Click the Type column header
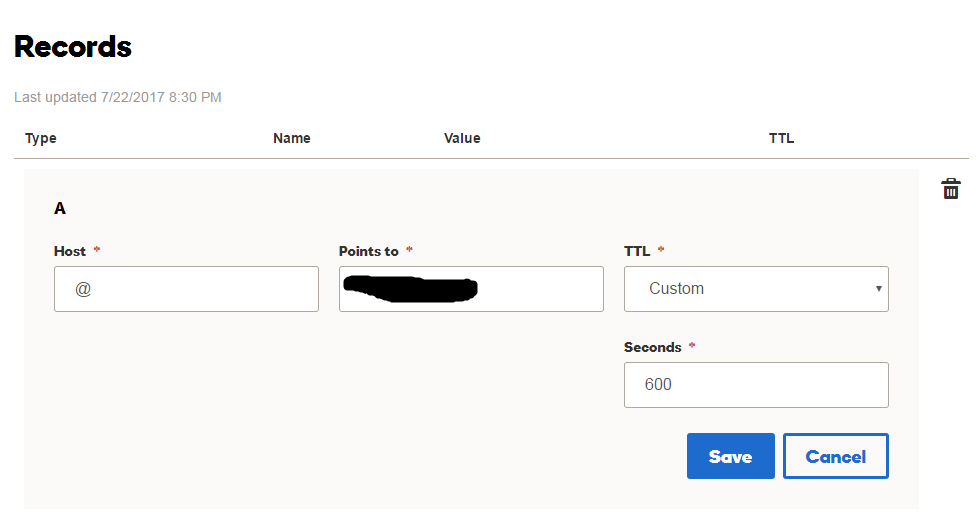976x523 pixels. coord(41,138)
